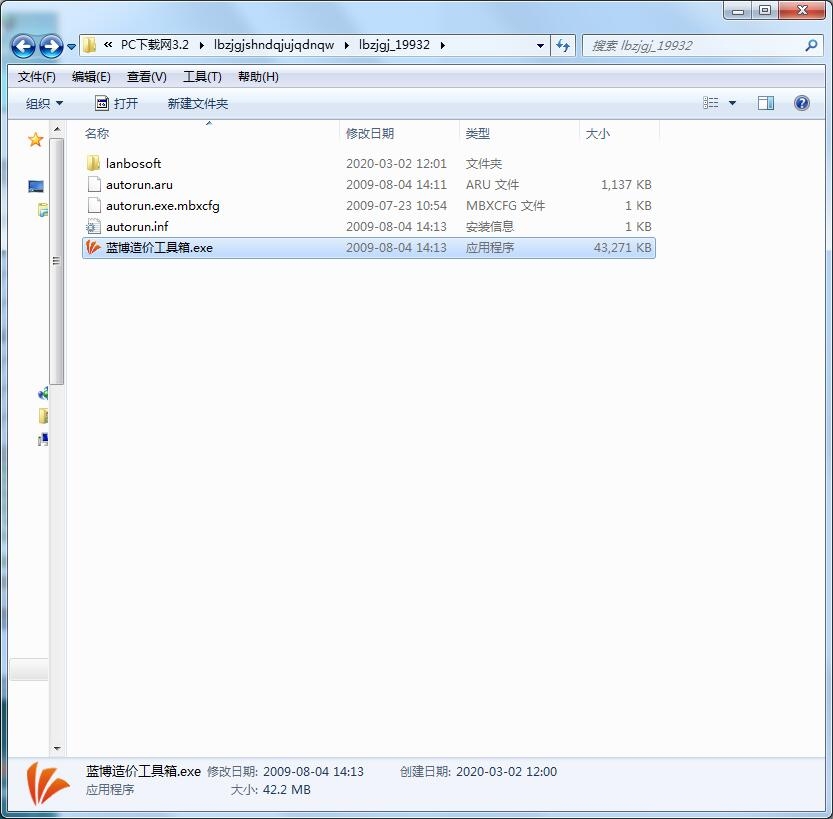Click the MBXCFG 文件 type cell
Viewport: 833px width, 819px height.
[x=505, y=206]
